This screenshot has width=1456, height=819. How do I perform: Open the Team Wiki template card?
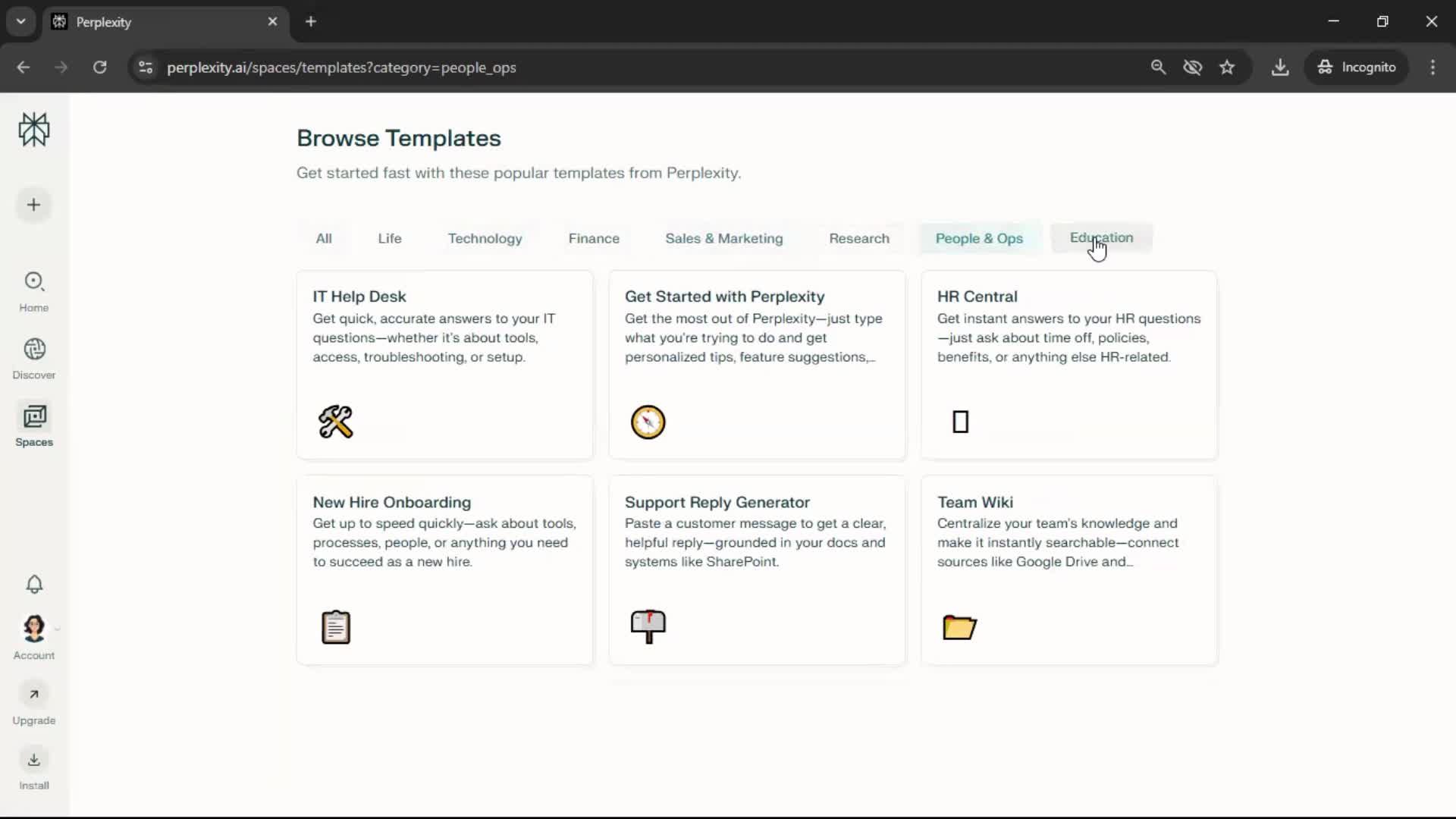[x=1068, y=570]
